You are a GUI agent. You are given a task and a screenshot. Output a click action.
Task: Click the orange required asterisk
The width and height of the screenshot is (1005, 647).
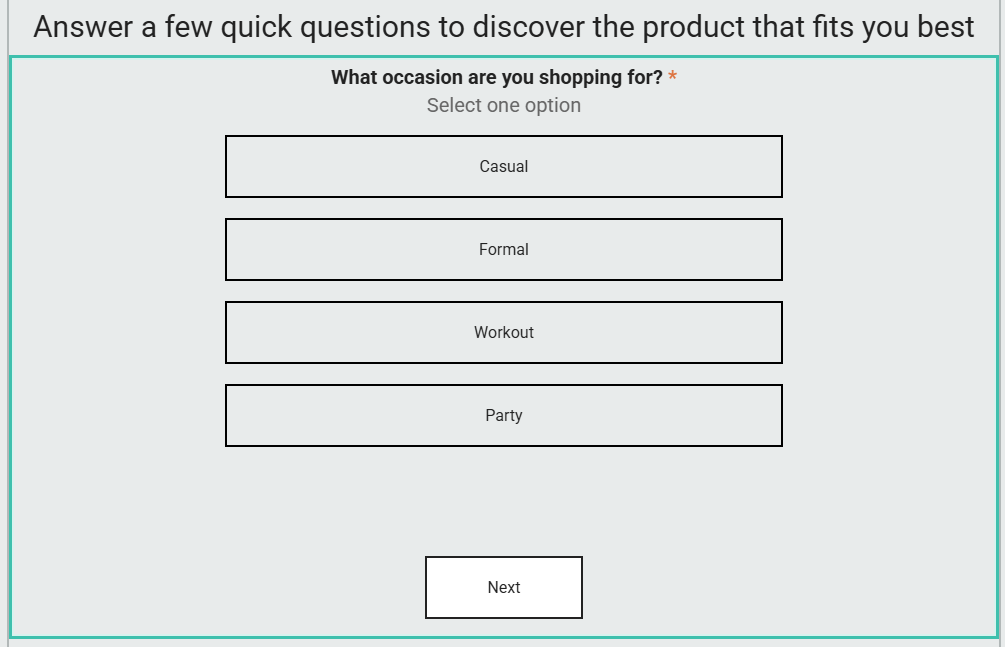pyautogui.click(x=673, y=78)
